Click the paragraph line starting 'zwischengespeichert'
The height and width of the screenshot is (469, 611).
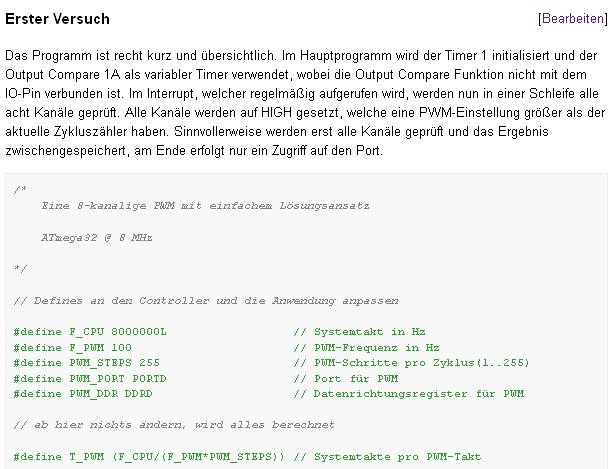194,150
